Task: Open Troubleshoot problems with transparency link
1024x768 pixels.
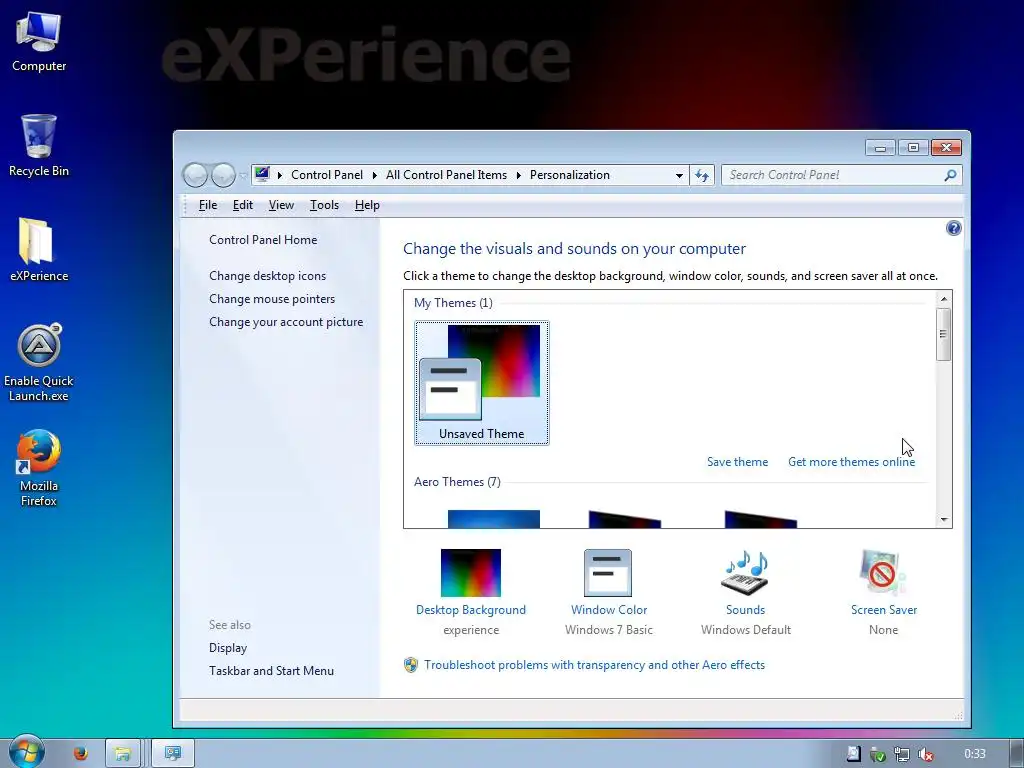Action: (x=594, y=665)
